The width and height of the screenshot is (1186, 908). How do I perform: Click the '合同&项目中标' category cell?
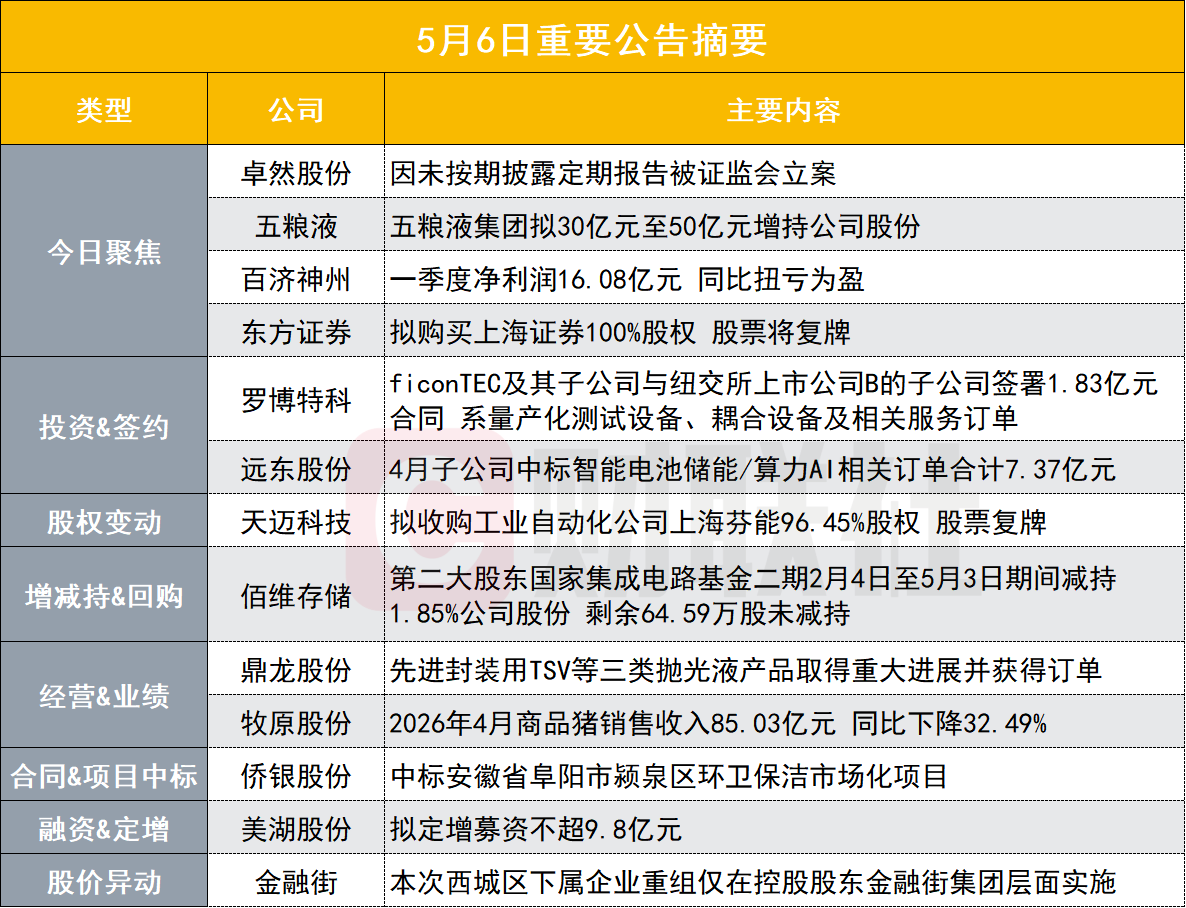(104, 776)
